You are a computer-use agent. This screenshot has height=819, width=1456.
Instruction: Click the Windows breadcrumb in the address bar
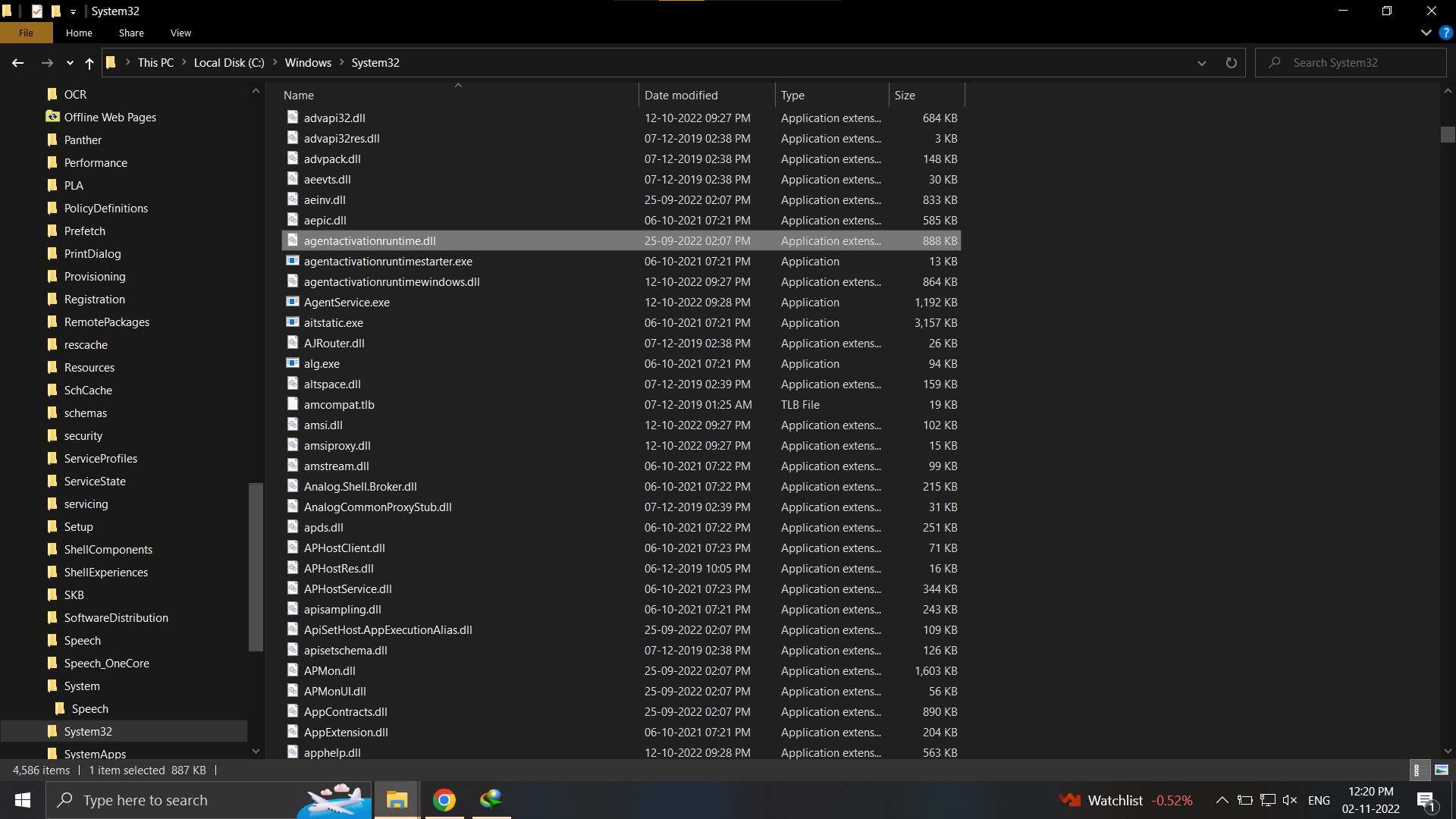(x=308, y=63)
